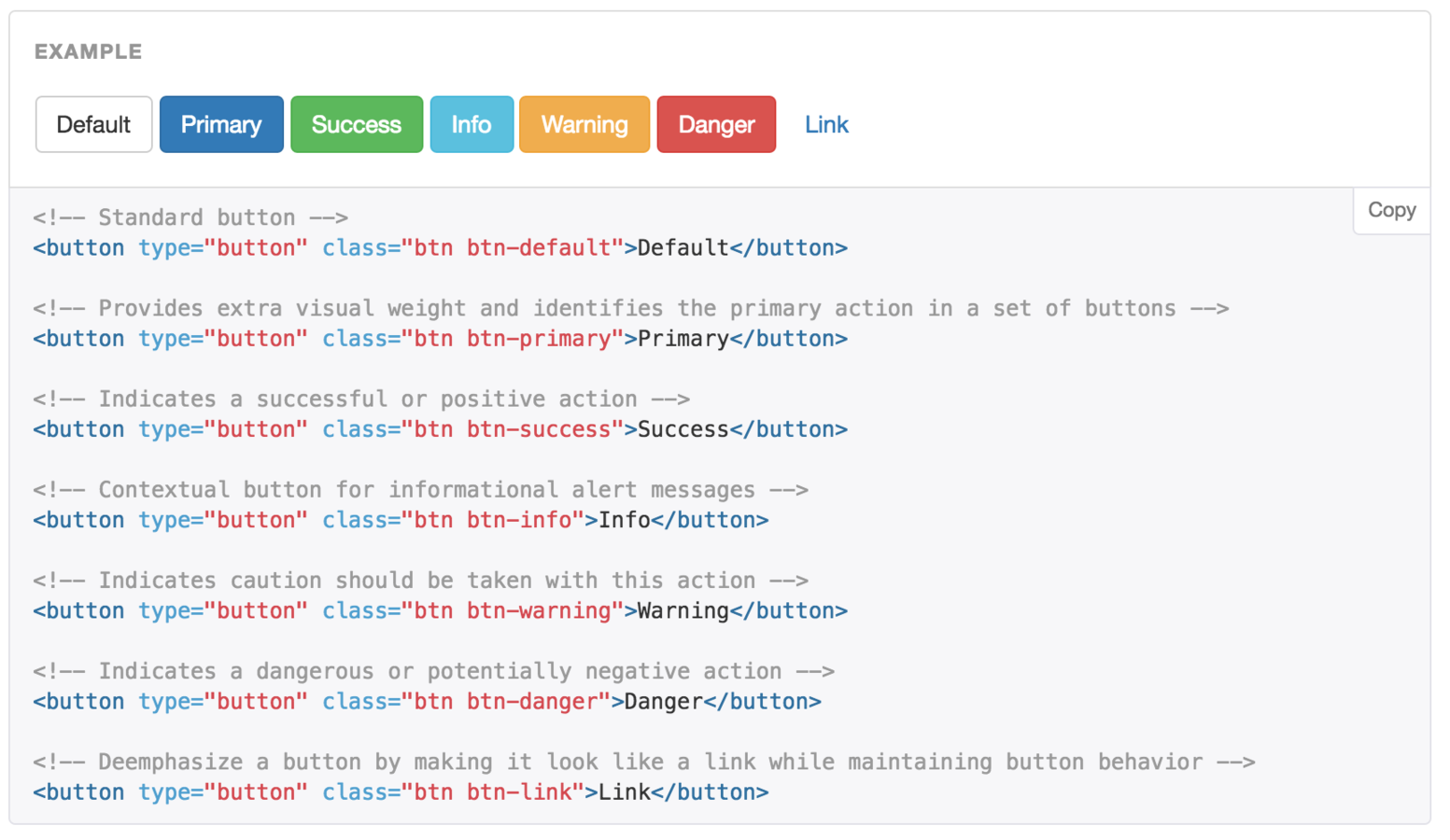
Task: Click the blue Primary button
Action: [x=221, y=124]
